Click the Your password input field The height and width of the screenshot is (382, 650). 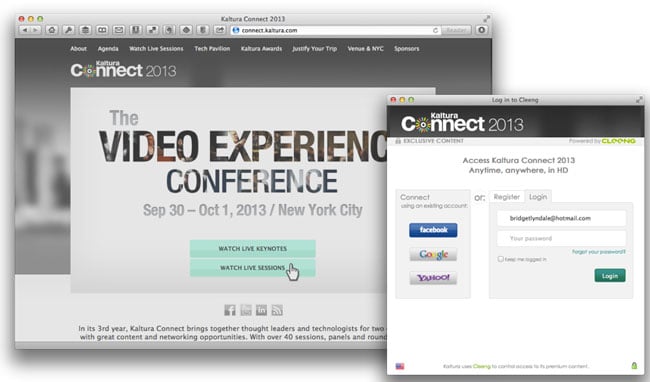[x=562, y=238]
